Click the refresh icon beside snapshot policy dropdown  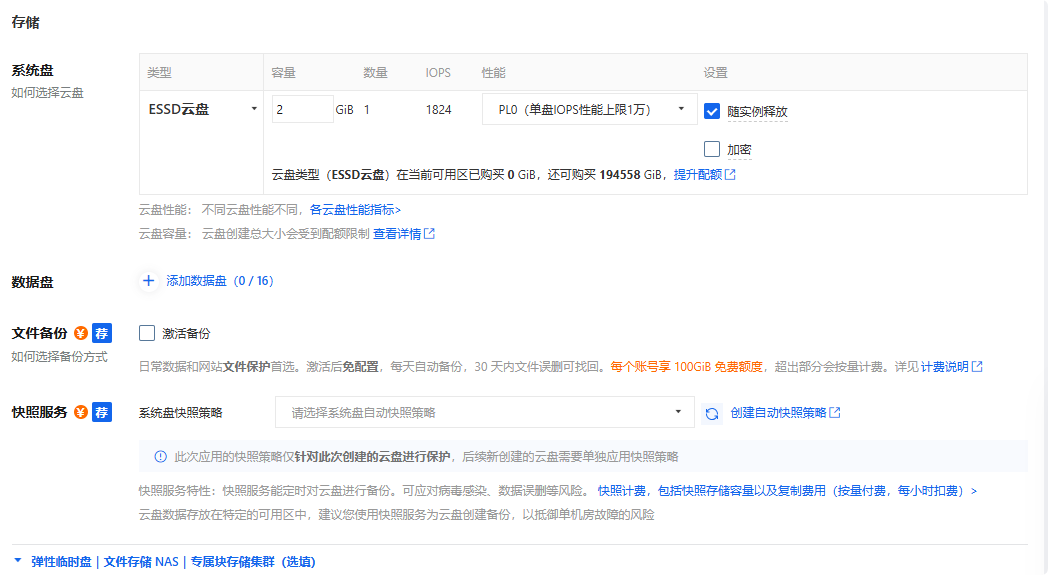click(712, 414)
